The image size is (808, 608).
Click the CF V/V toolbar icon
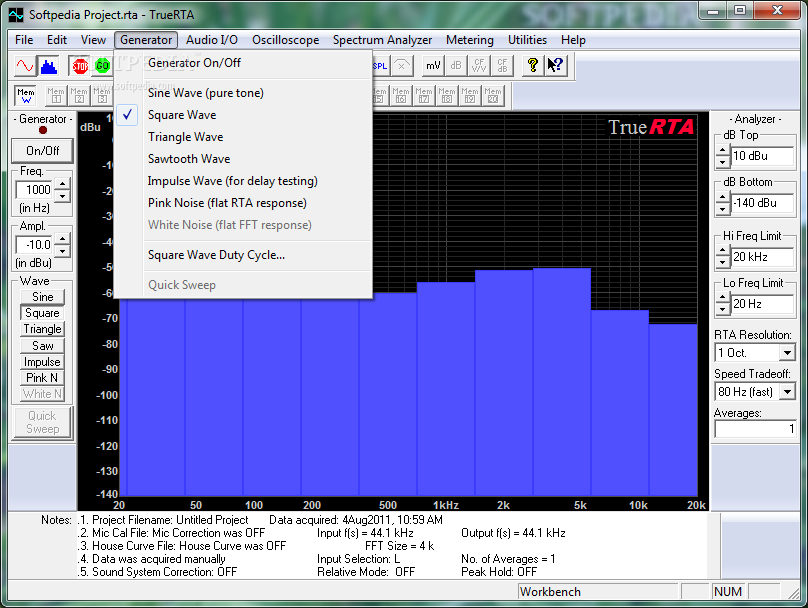click(x=479, y=66)
